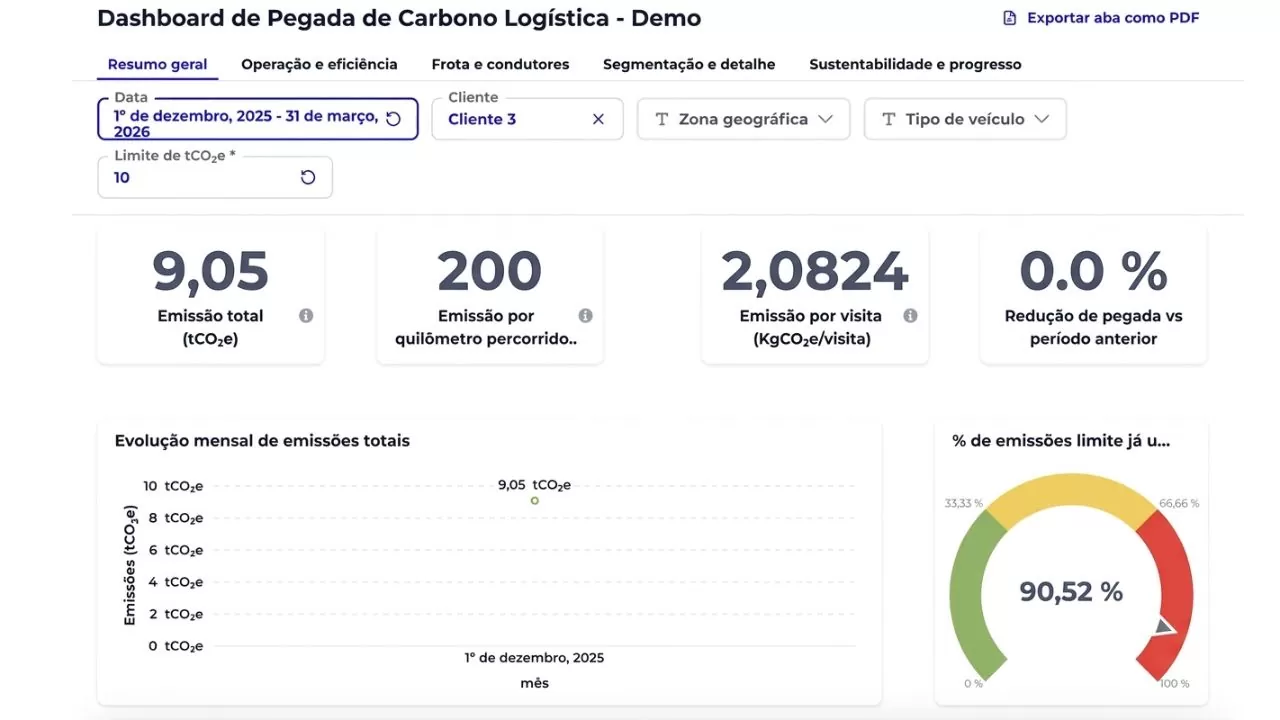1280x720 pixels.
Task: Click the info icon on Emissão por visita
Action: pyautogui.click(x=910, y=315)
